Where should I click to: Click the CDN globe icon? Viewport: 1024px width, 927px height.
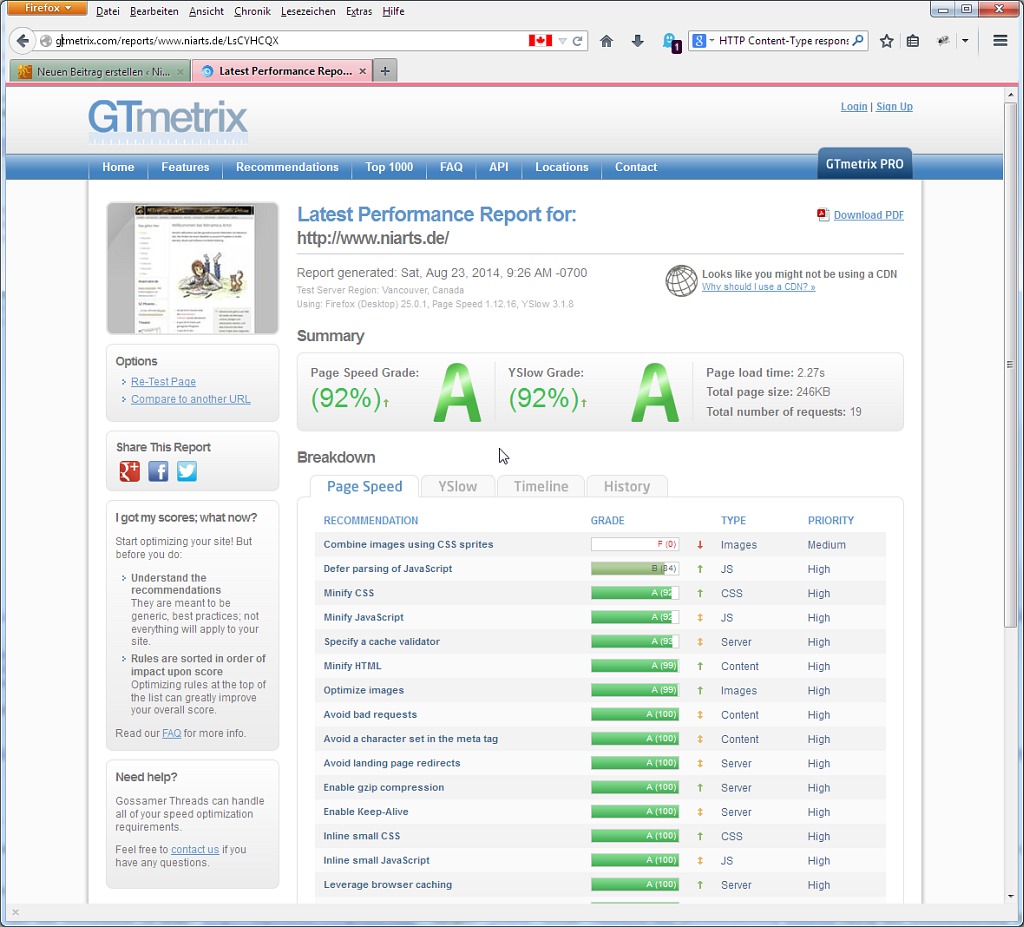tap(681, 280)
